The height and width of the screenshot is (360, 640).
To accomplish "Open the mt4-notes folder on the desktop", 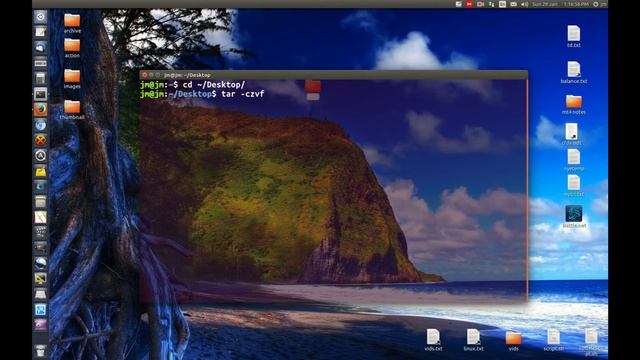I will 573,104.
